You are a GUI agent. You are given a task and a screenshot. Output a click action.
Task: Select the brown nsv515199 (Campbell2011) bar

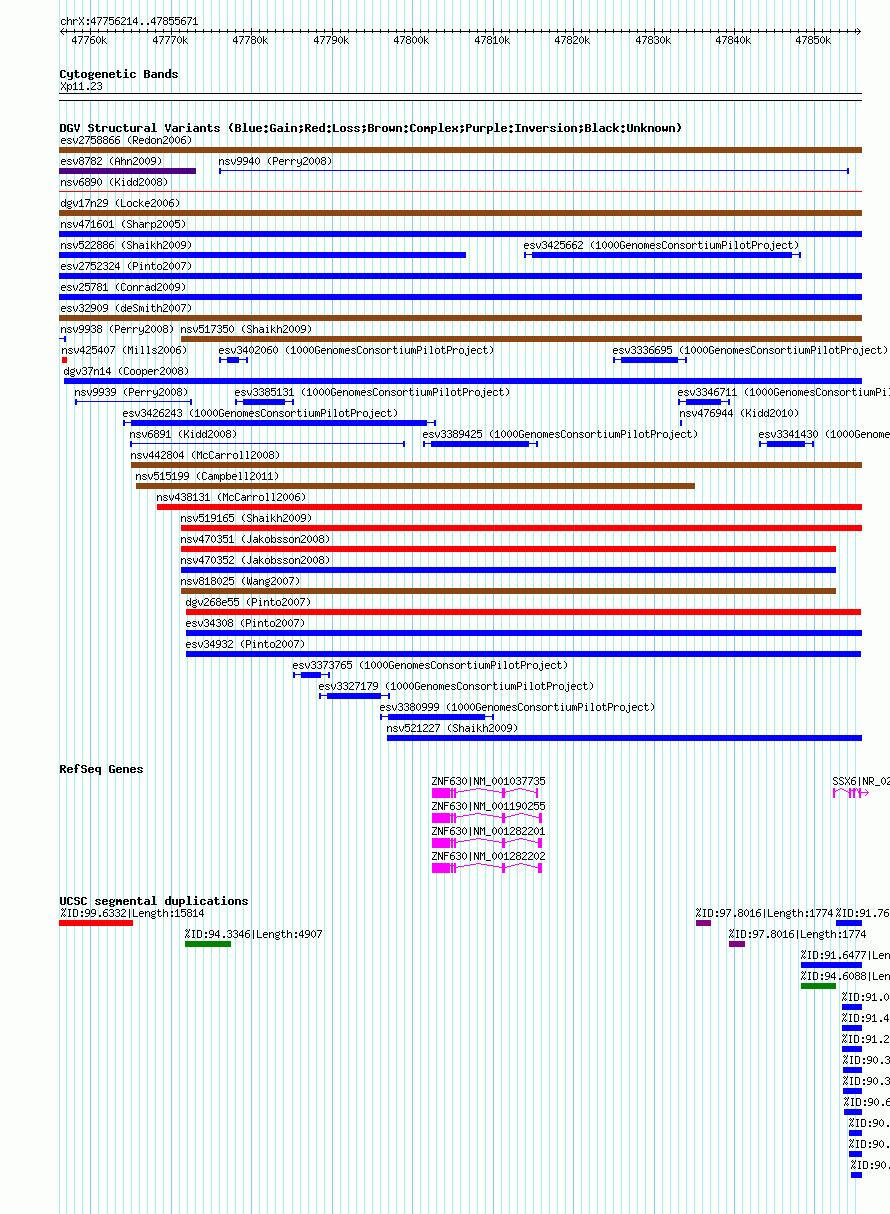tap(415, 486)
